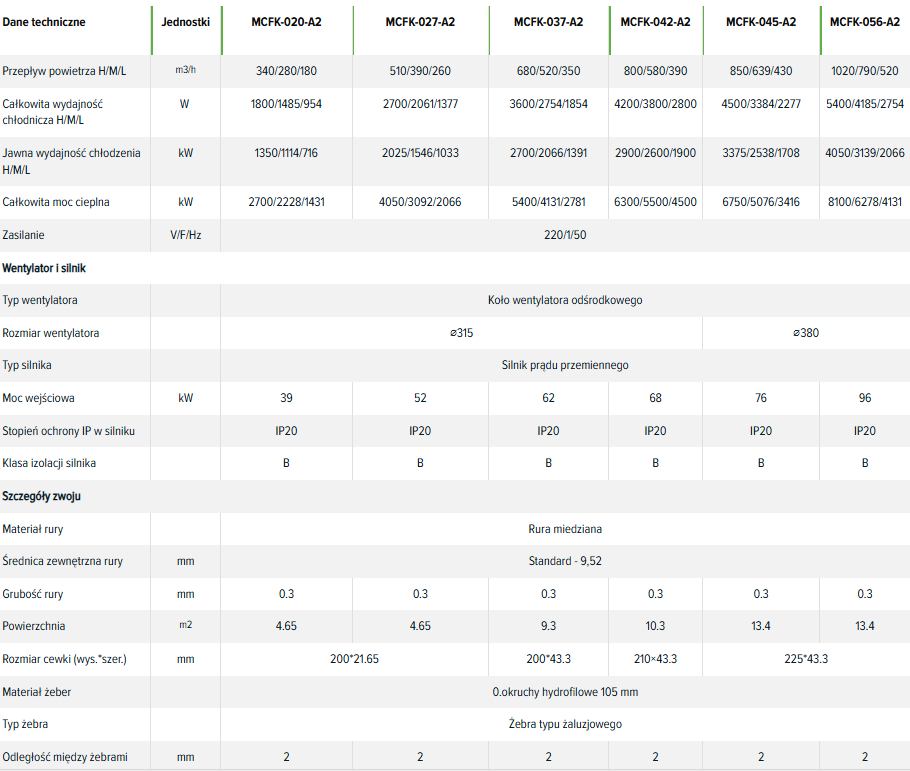The image size is (910, 771).
Task: Select the V/F/Hz unit cell
Action: 185,235
